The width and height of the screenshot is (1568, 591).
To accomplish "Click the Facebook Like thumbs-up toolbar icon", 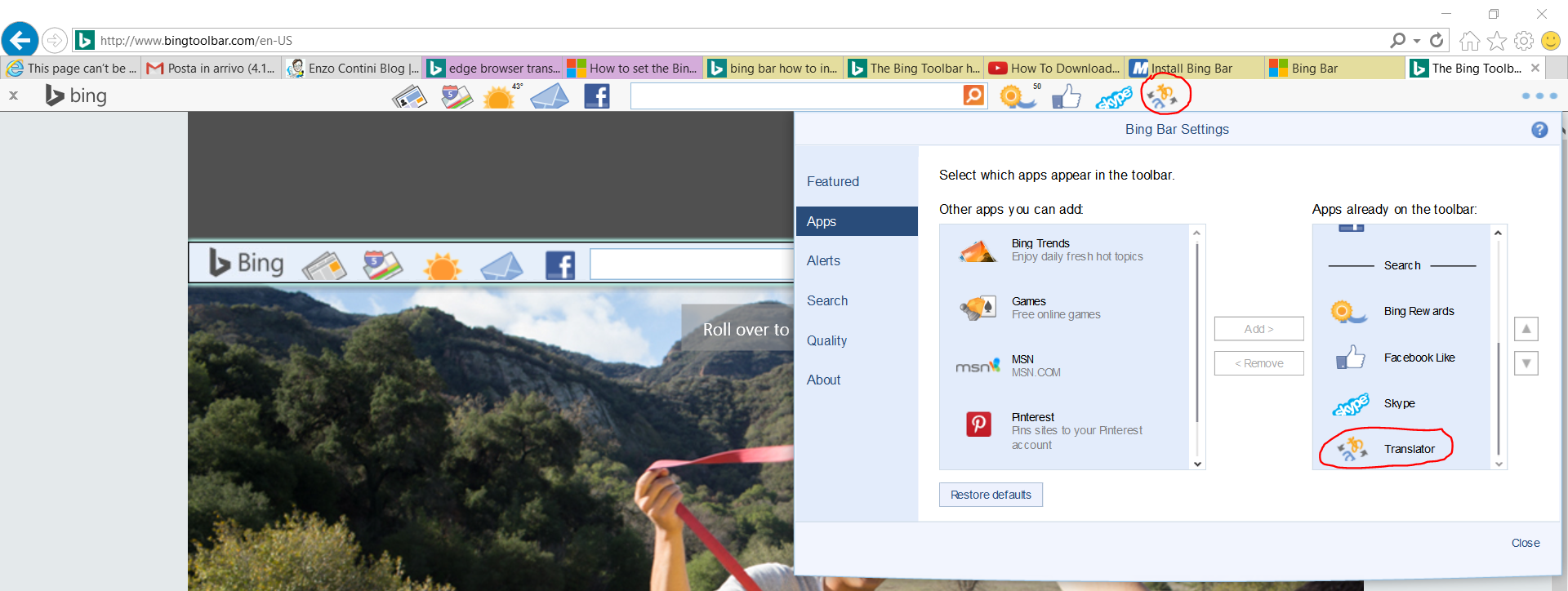I will tap(1066, 97).
